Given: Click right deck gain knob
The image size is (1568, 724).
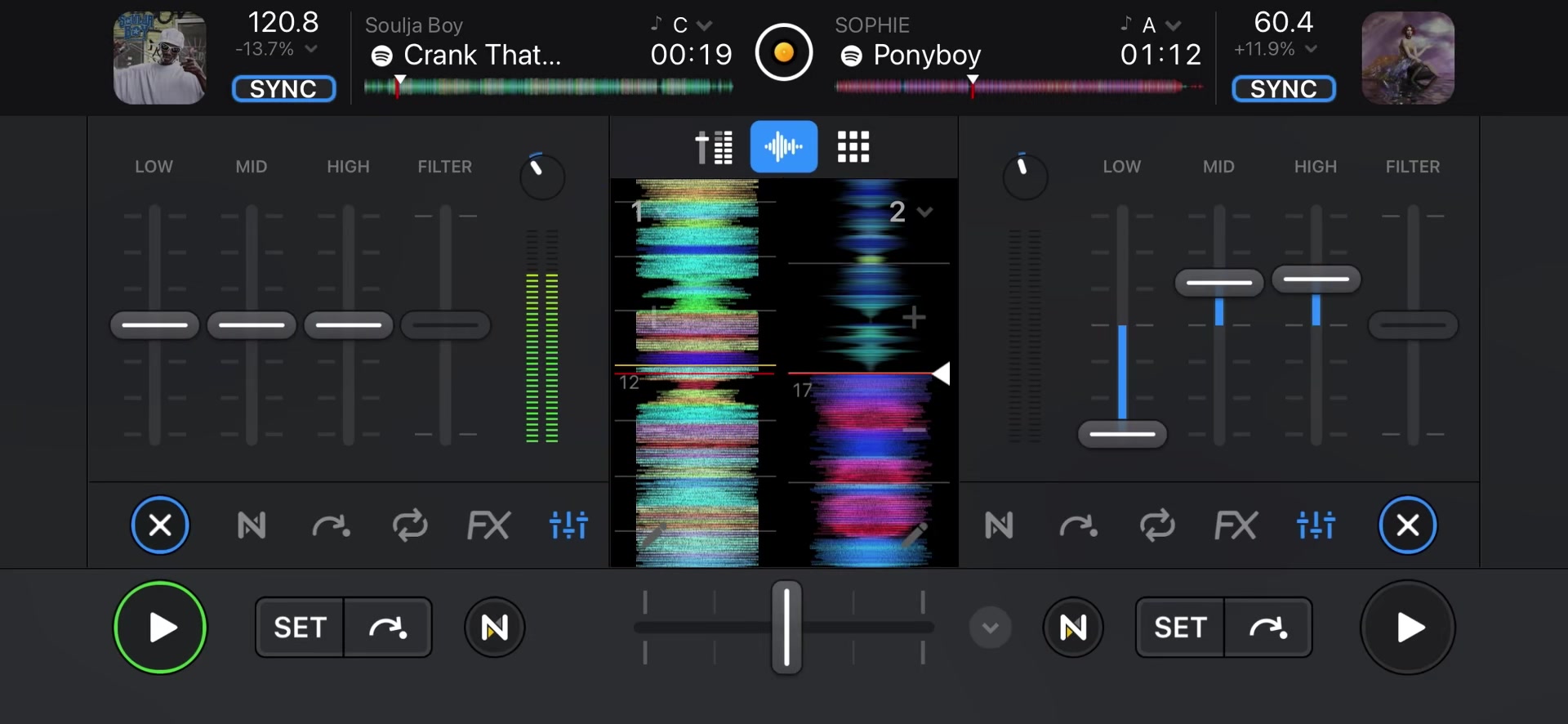Looking at the screenshot, I should point(1025,176).
